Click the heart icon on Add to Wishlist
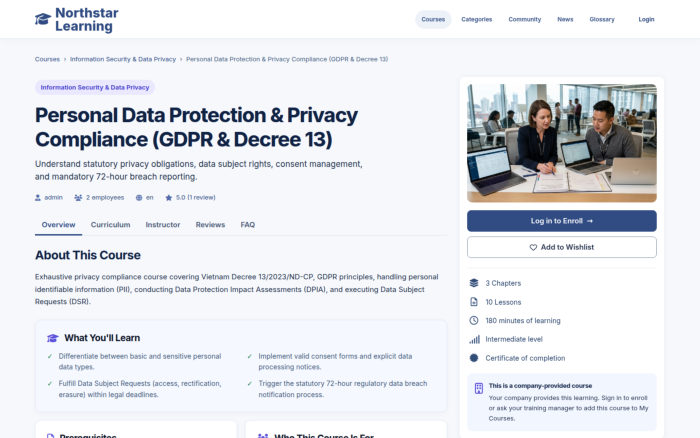The height and width of the screenshot is (438, 700). (x=533, y=247)
